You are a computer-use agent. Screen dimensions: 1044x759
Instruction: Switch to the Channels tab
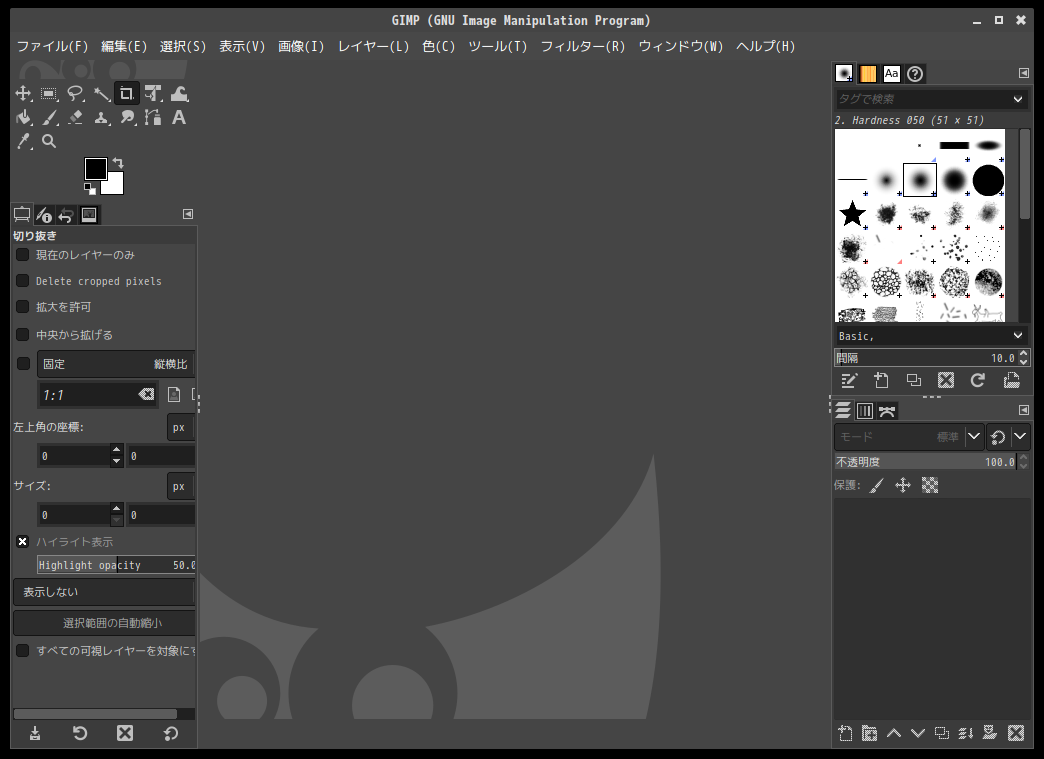pyautogui.click(x=865, y=410)
